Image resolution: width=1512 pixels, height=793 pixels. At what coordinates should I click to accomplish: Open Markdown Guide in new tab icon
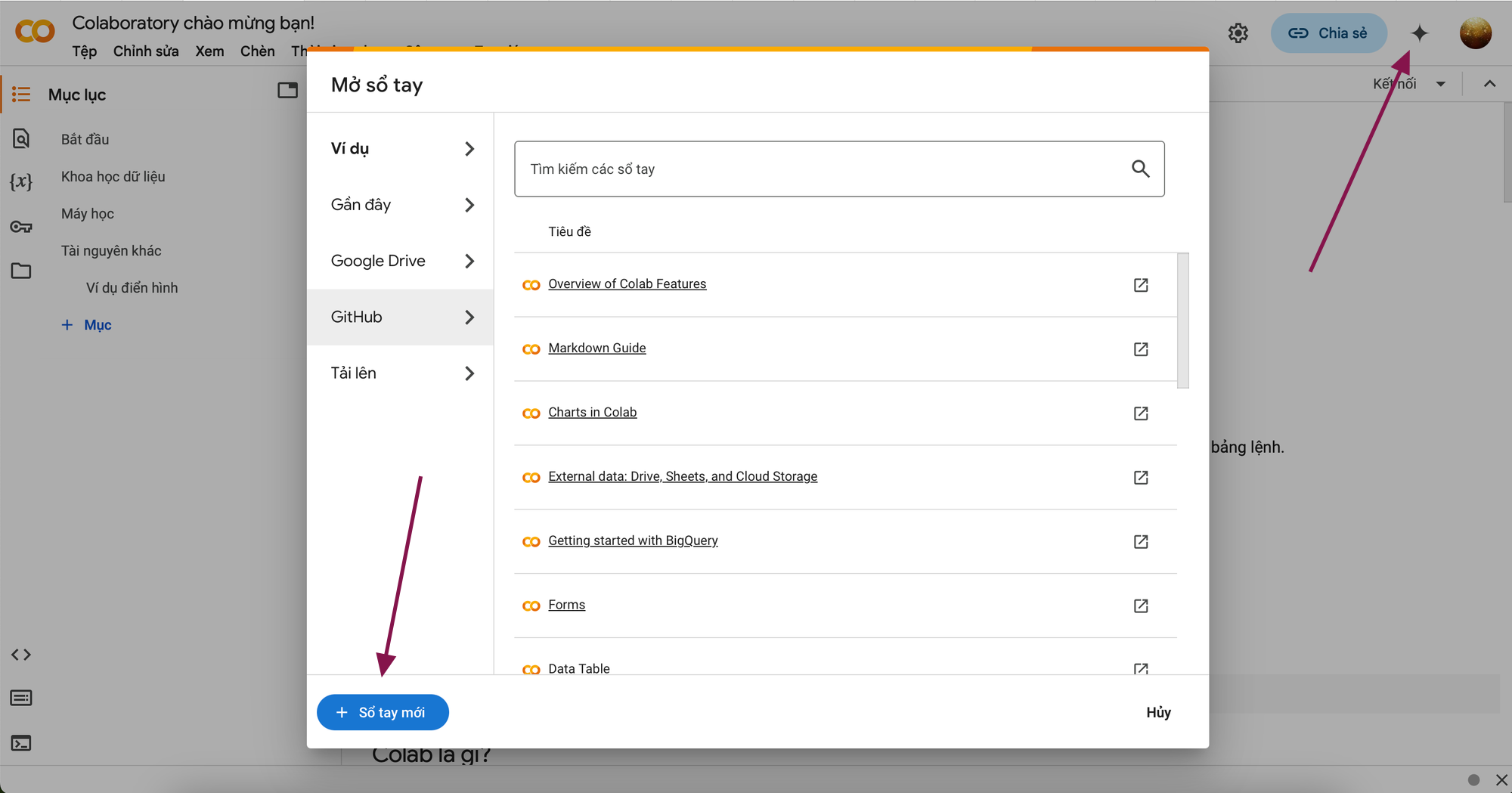click(1141, 349)
